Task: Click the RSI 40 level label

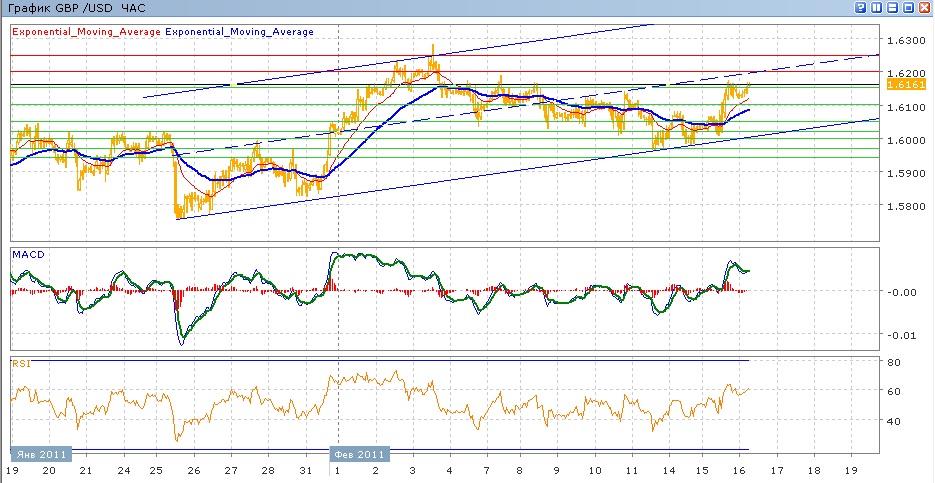Action: tap(894, 421)
